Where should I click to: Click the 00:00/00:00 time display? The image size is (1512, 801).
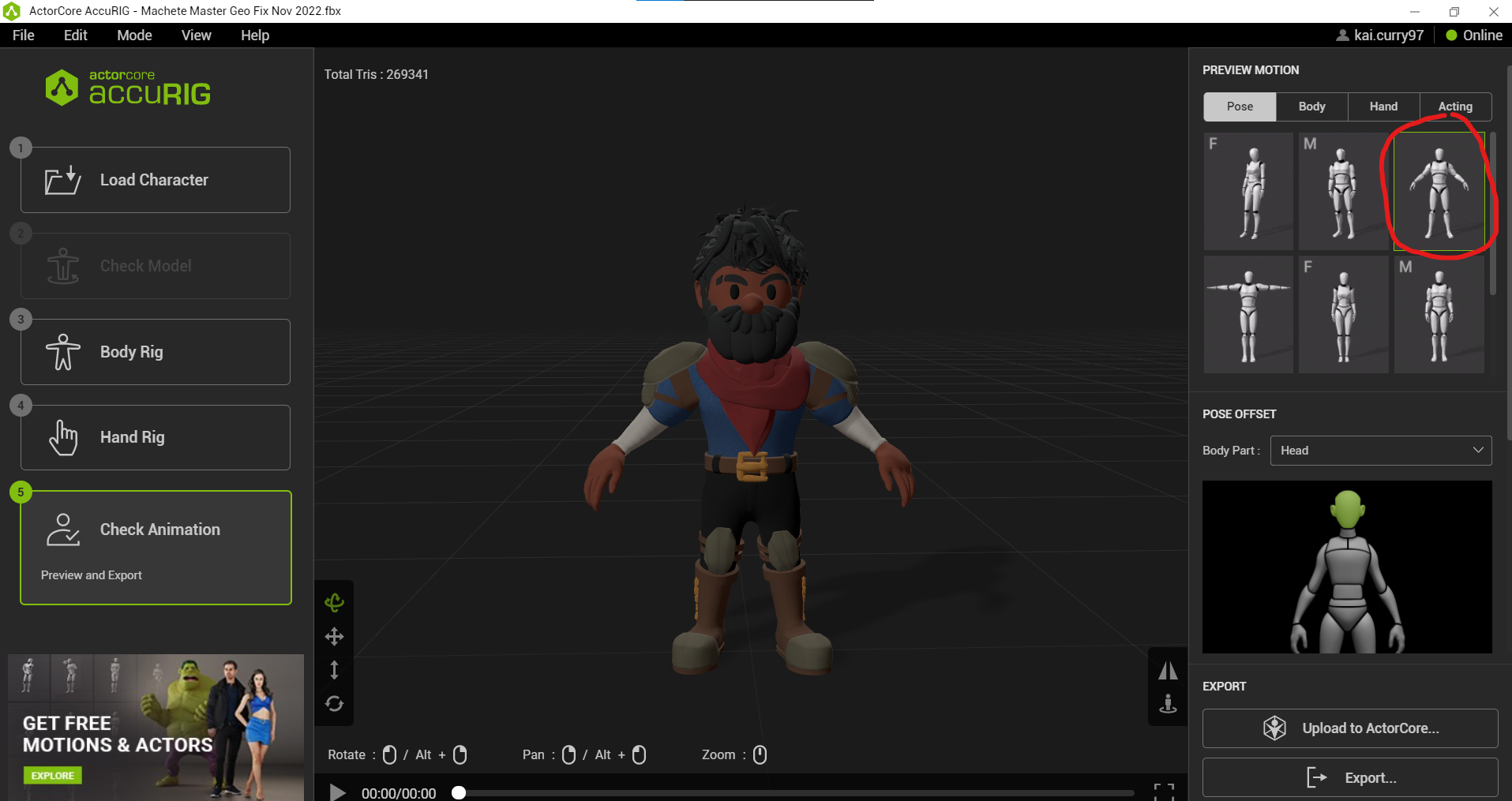pyautogui.click(x=399, y=793)
